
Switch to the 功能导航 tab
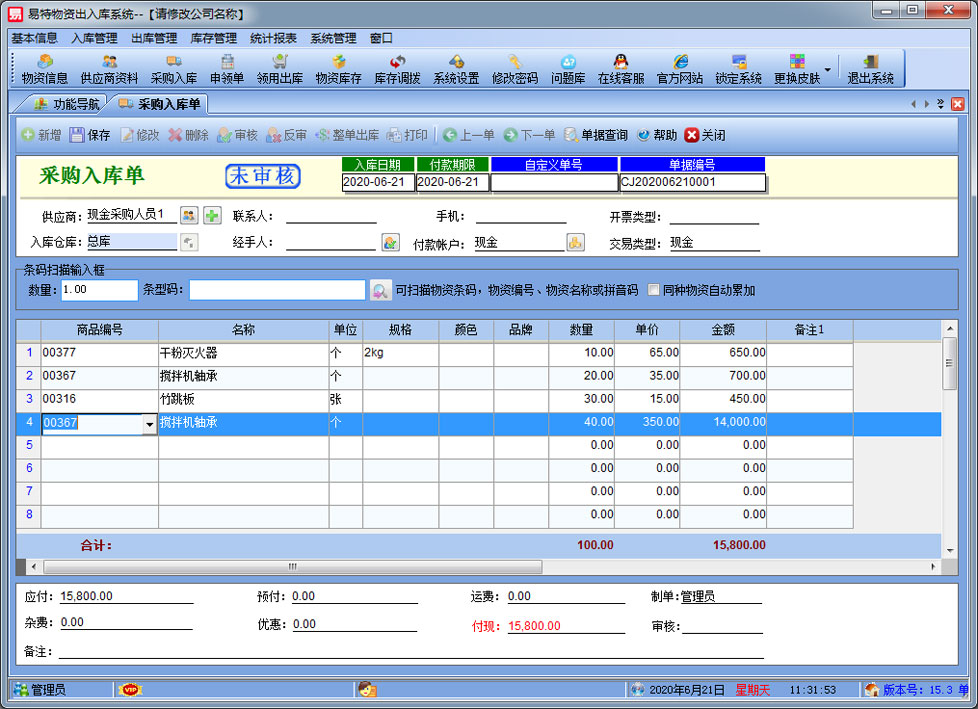coord(67,104)
